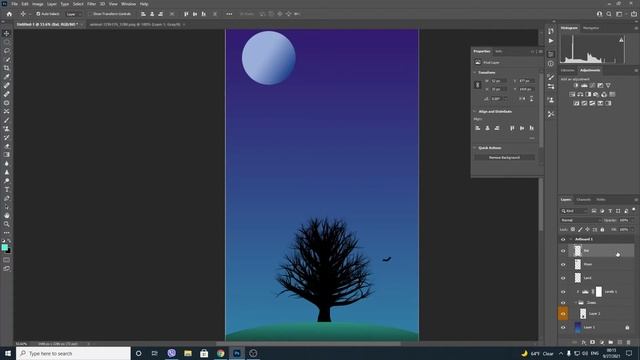Image resolution: width=640 pixels, height=360 pixels.
Task: Click the X position field in Properties
Action: point(527,81)
